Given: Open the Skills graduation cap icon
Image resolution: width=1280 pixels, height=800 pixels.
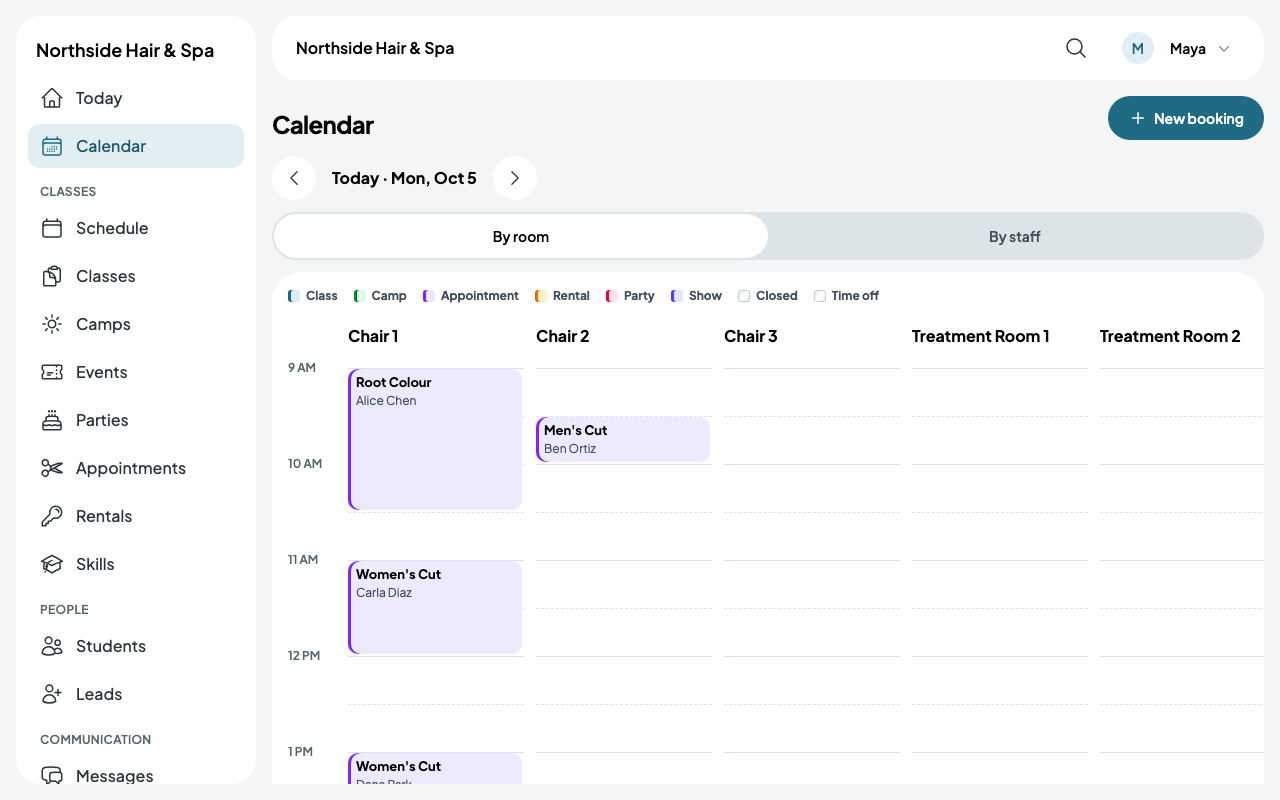Looking at the screenshot, I should [52, 564].
